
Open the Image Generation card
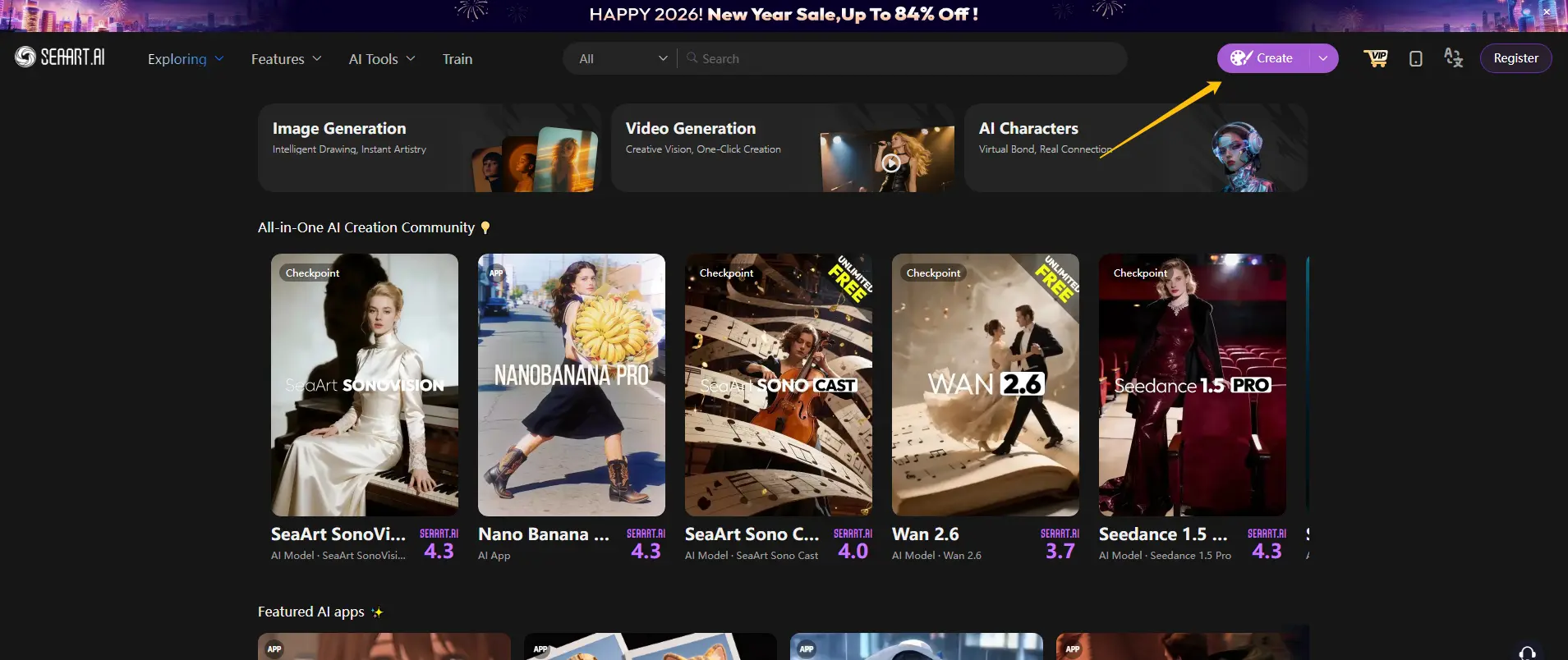tap(430, 148)
